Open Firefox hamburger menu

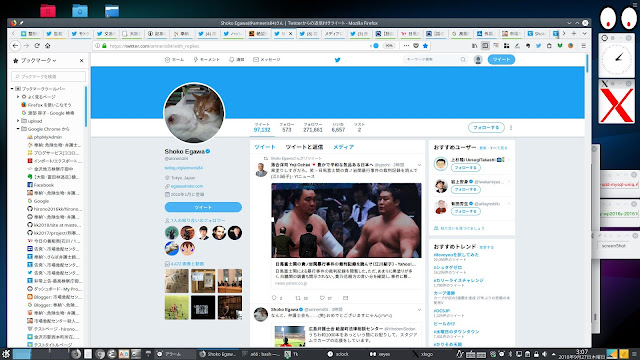click(x=584, y=46)
